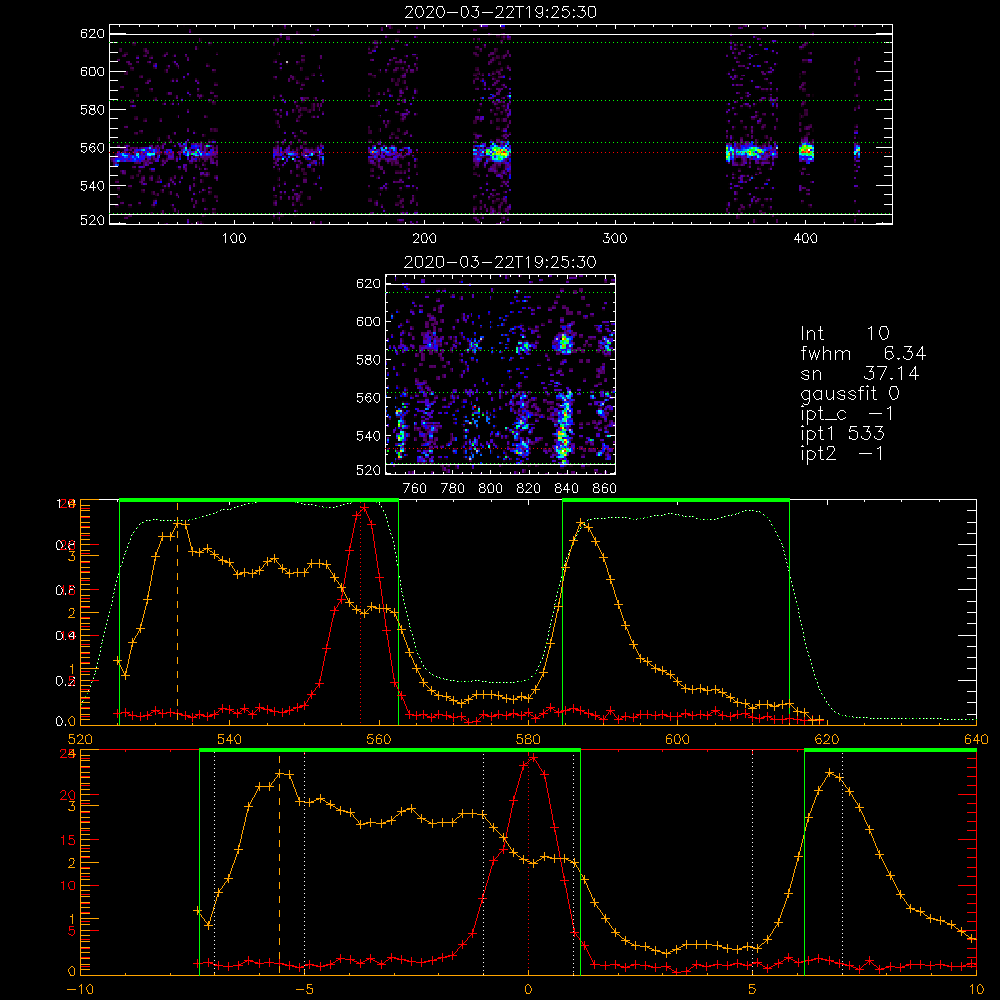1000x1000 pixels.
Task: Click x-axis label -5 of bottom plot
Action: click(x=304, y=990)
